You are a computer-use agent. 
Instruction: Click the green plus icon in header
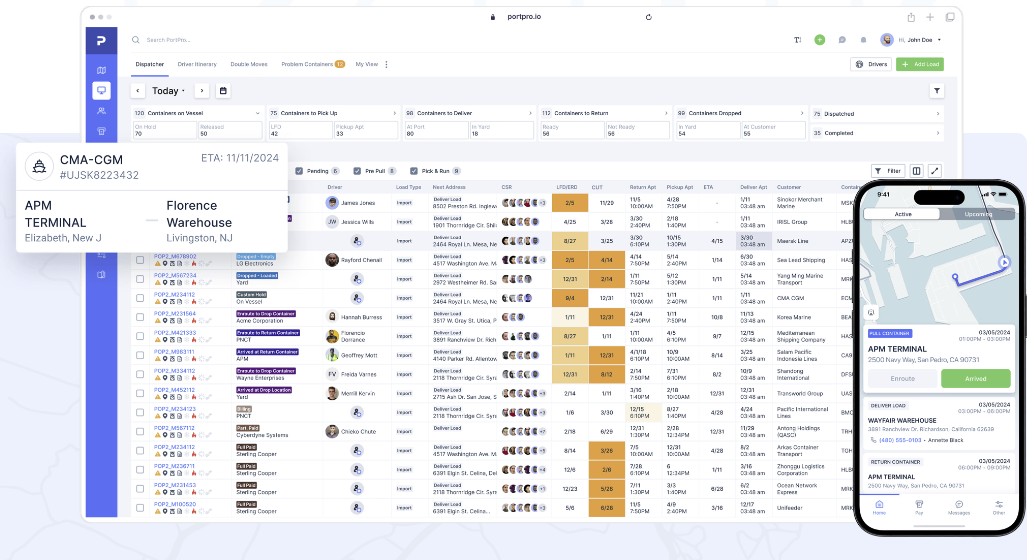pyautogui.click(x=819, y=40)
